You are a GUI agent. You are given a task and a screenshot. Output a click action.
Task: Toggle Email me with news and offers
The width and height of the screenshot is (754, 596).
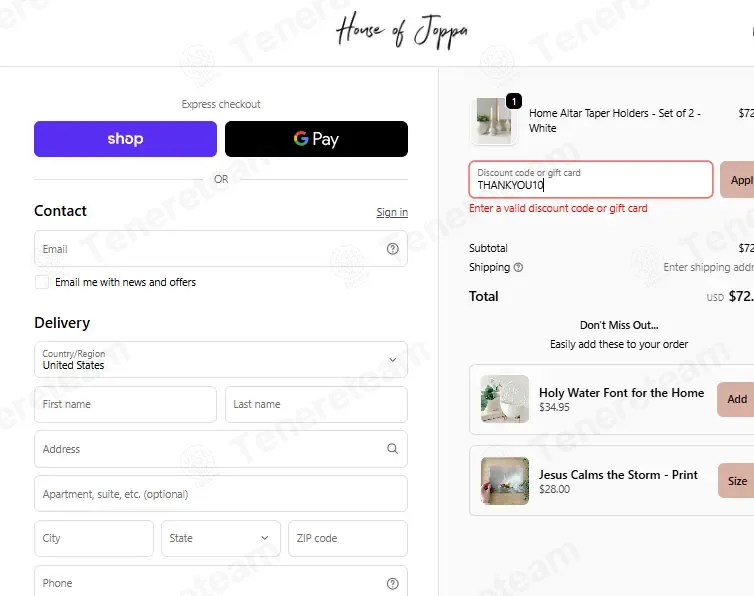[x=42, y=282]
